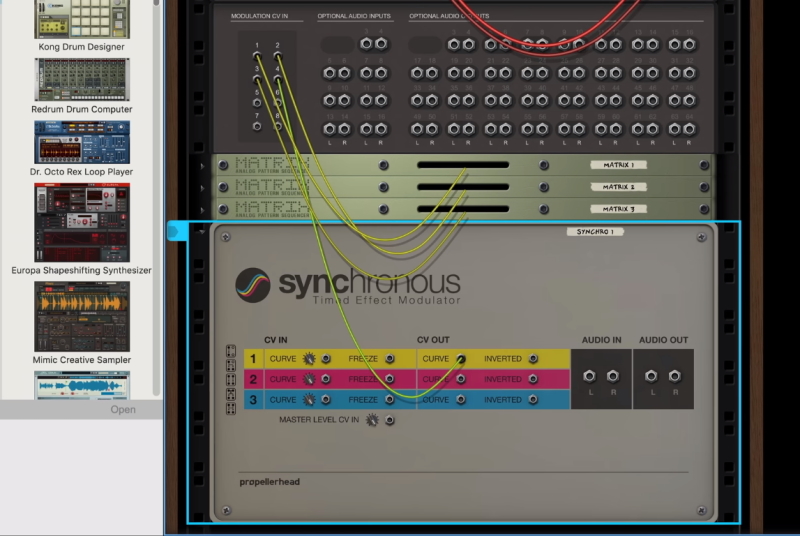800x536 pixels.
Task: Click the MATRIX 2 name label
Action: click(618, 187)
